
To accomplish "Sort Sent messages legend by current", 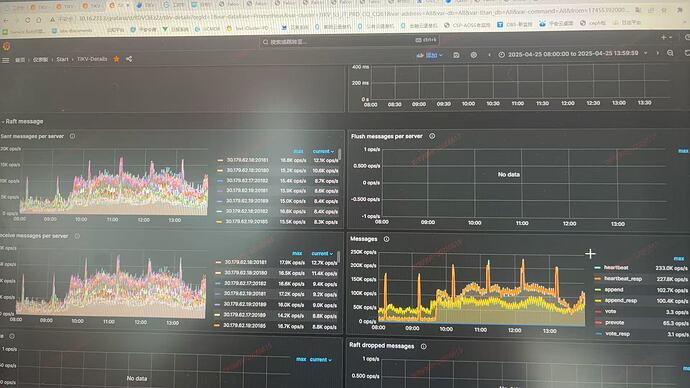I will pyautogui.click(x=323, y=151).
